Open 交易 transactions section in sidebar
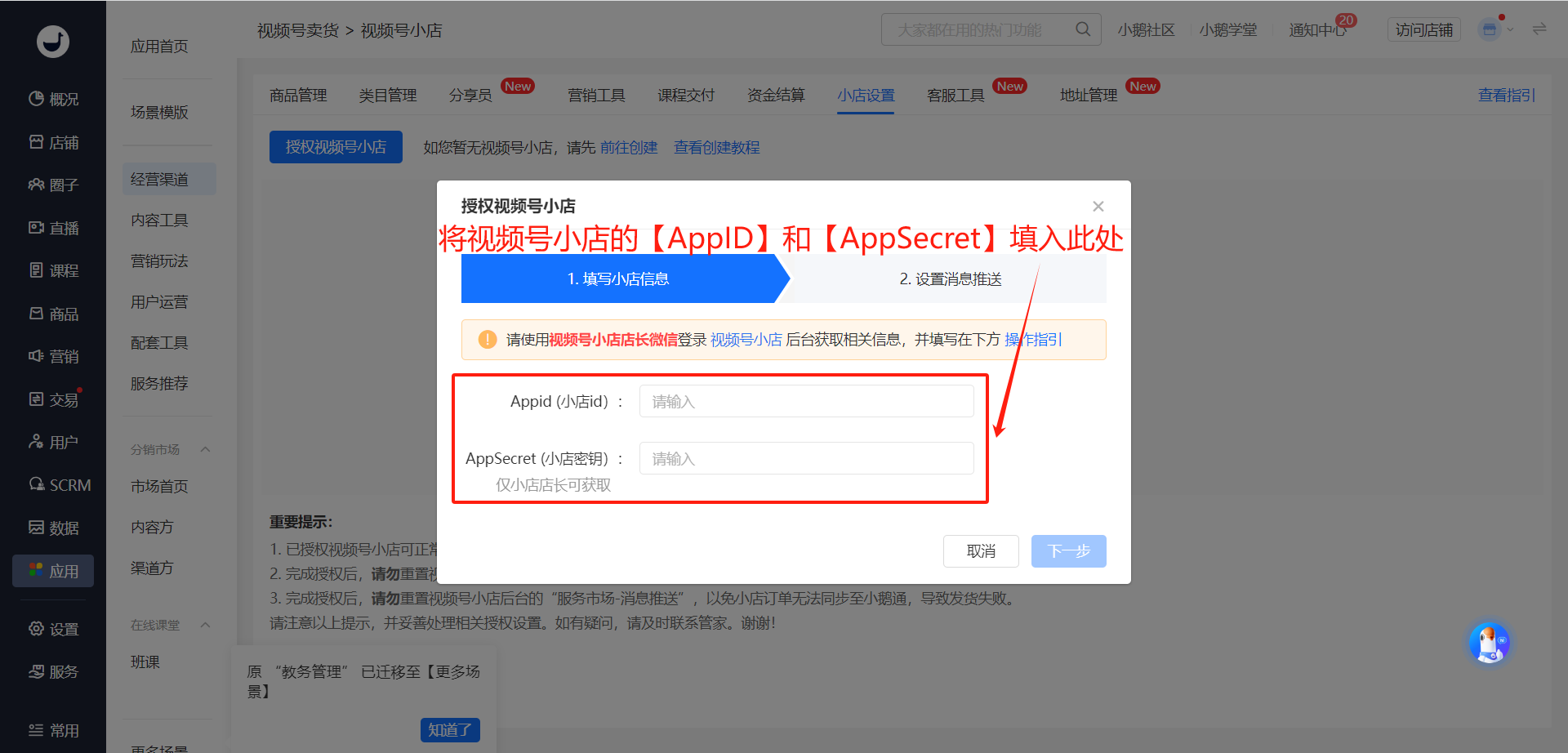 click(53, 399)
